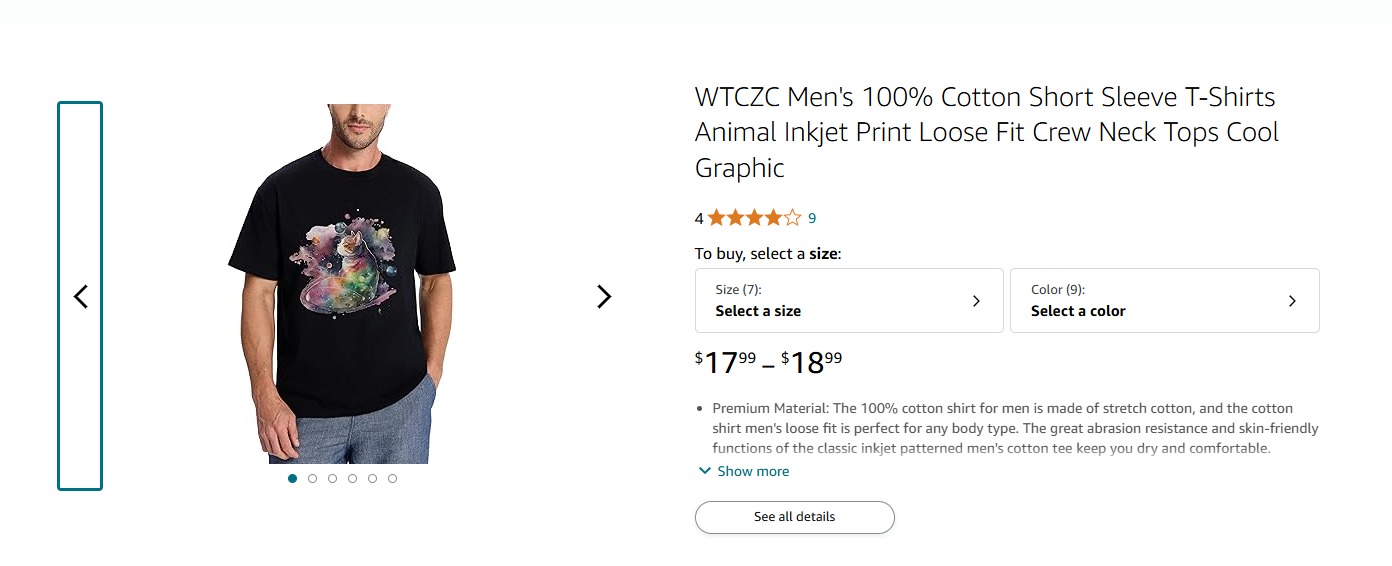Screen dimensions: 1392x566
Task: Click the right chevron in the Size box
Action: (977, 301)
